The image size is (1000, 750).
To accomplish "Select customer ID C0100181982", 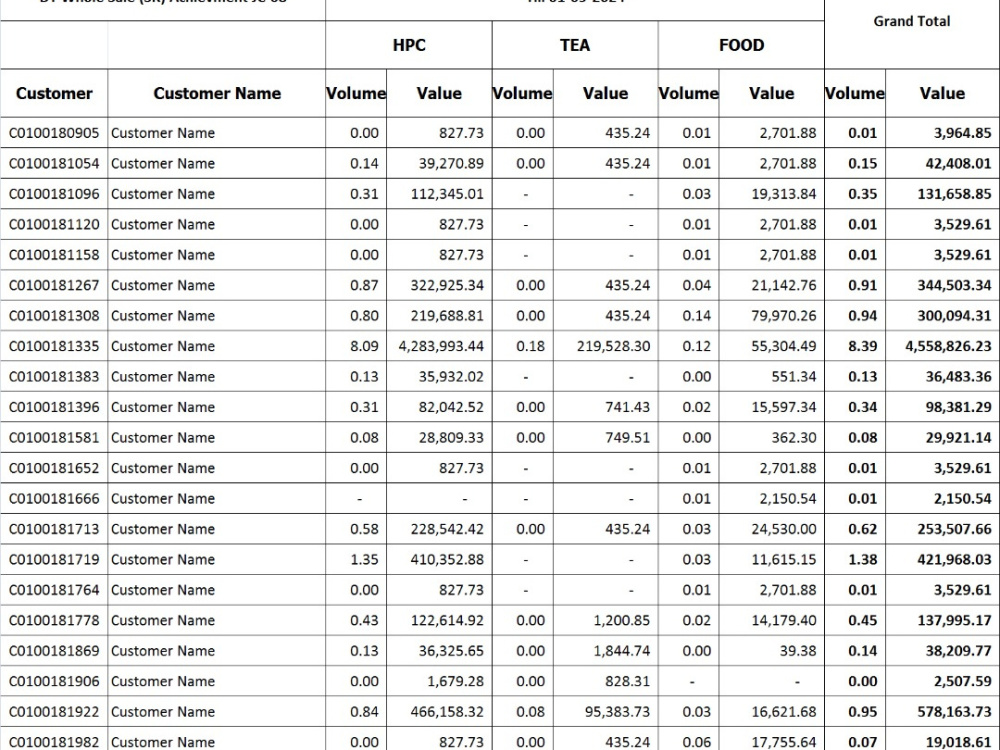I will [x=54, y=742].
